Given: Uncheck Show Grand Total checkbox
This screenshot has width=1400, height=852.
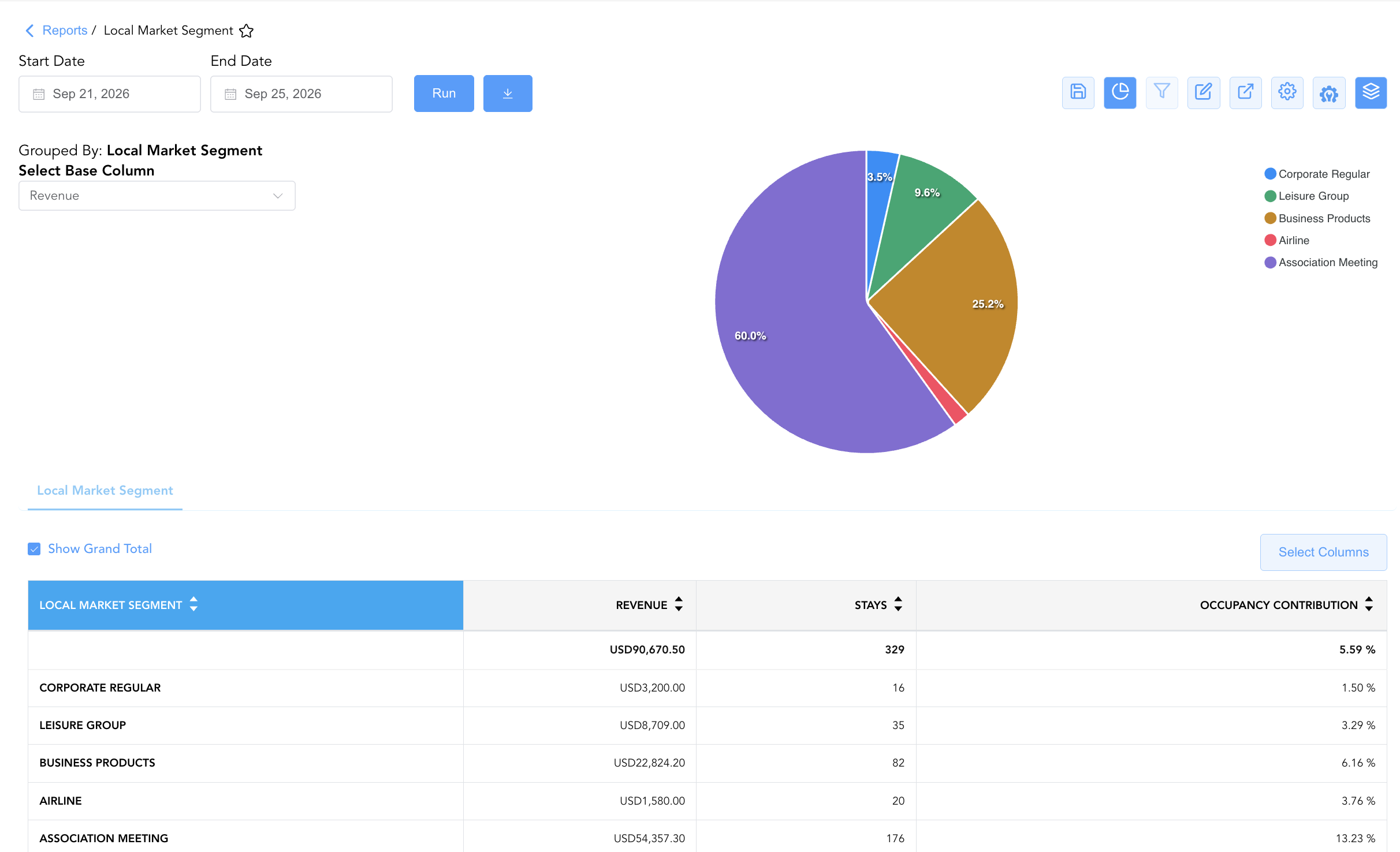Looking at the screenshot, I should point(34,549).
